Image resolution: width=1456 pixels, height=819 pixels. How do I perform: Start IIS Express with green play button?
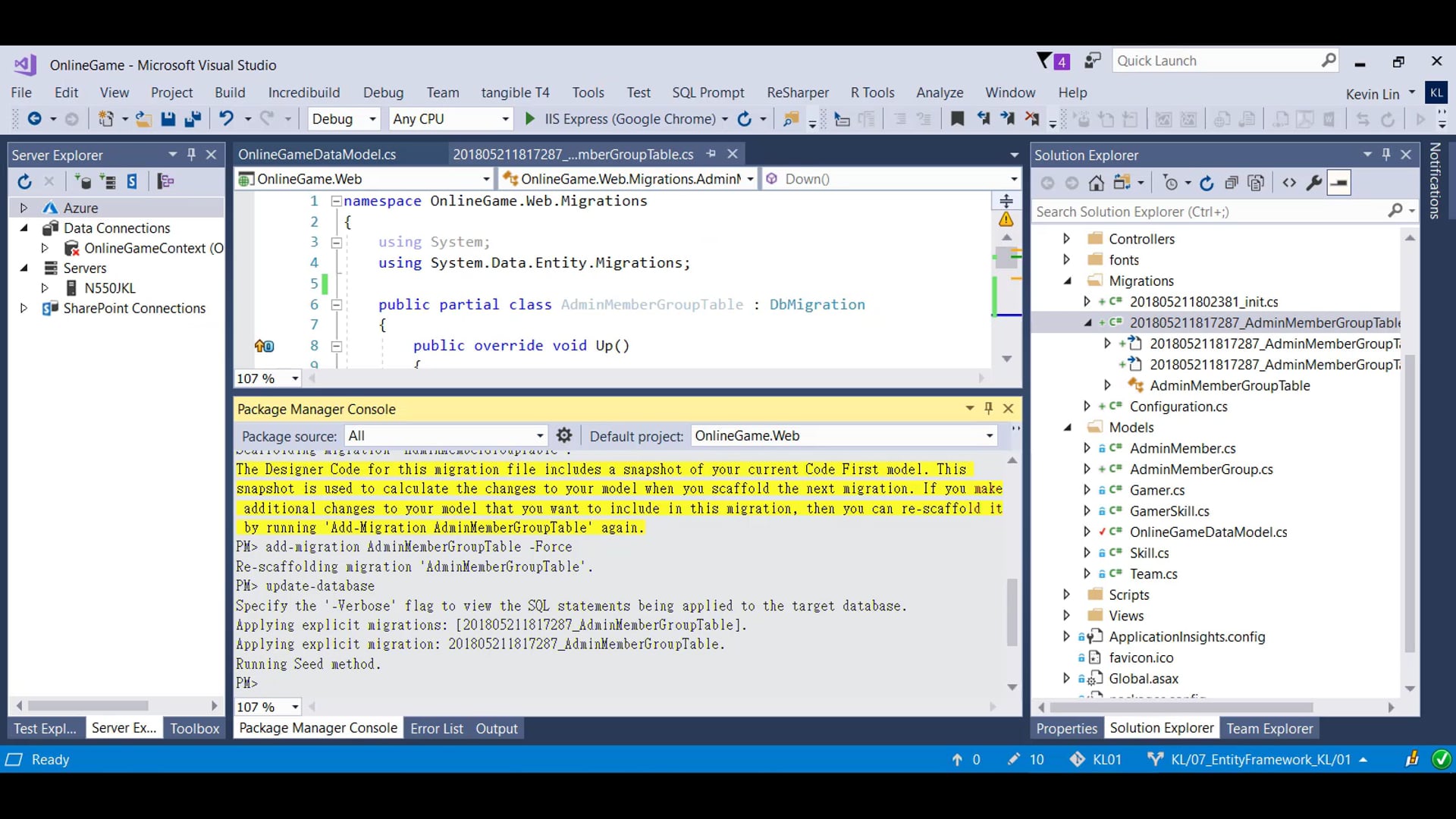point(530,119)
